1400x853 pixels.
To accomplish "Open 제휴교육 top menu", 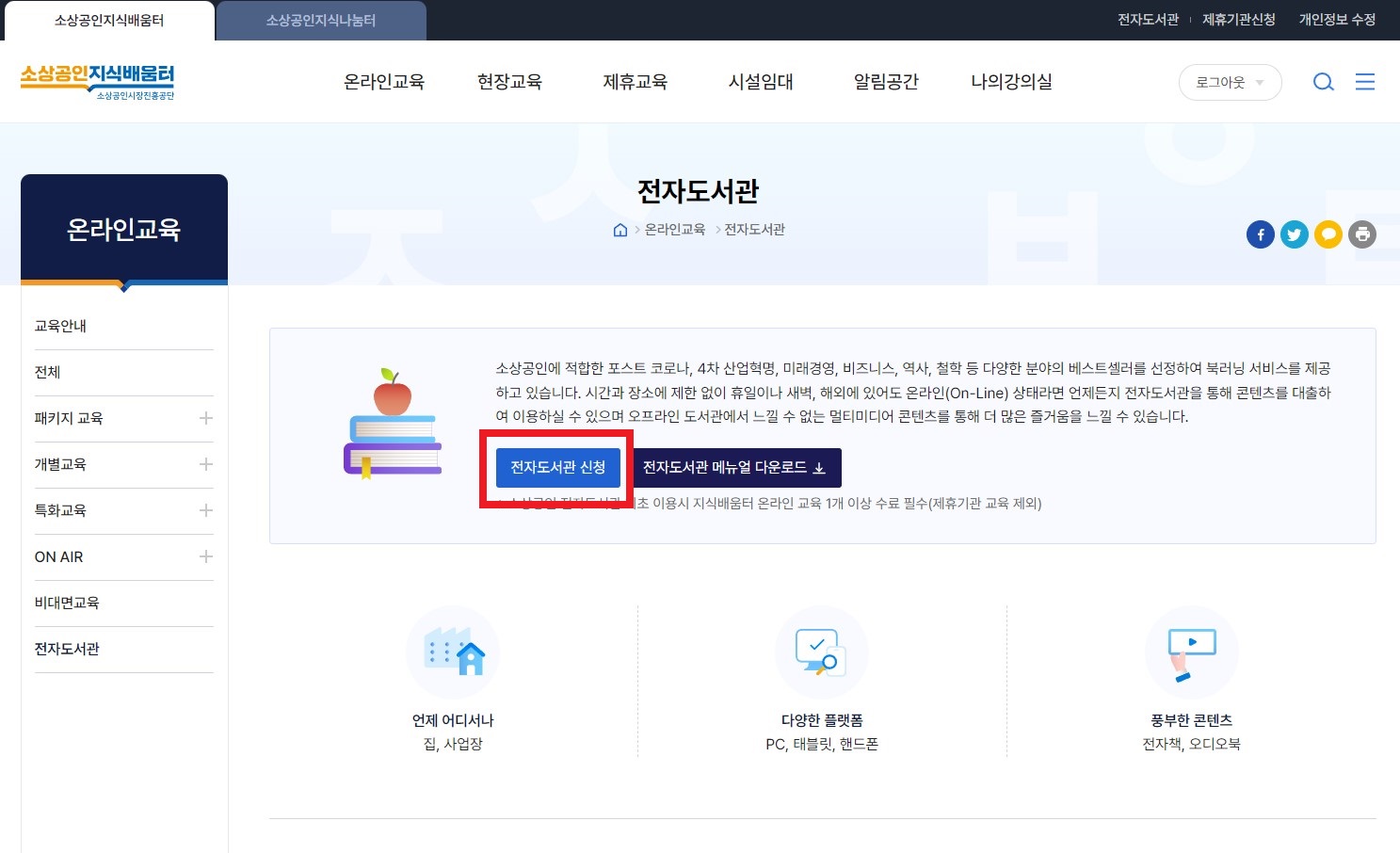I will pos(635,82).
